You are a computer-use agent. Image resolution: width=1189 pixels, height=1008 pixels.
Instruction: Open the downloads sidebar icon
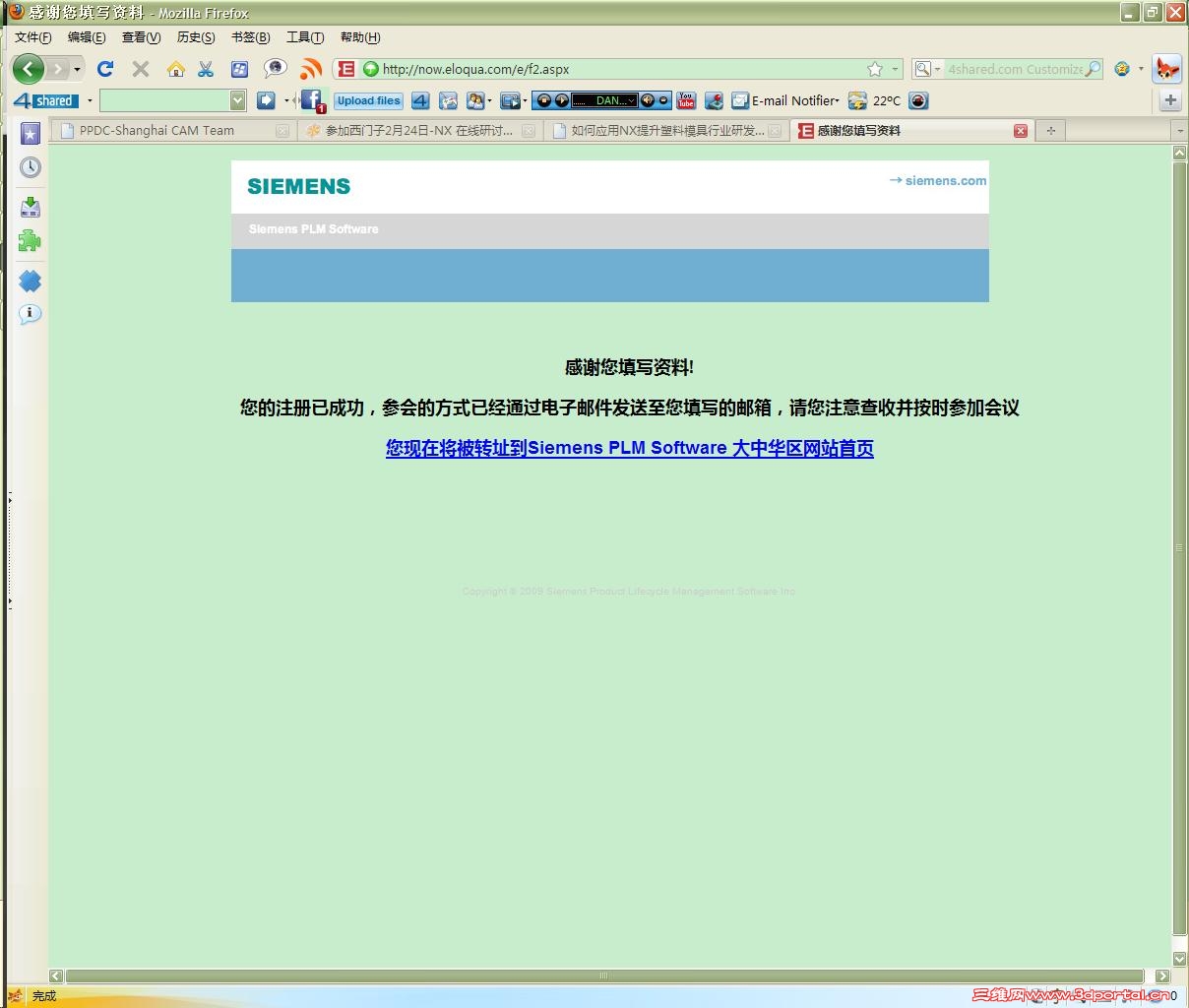31,207
